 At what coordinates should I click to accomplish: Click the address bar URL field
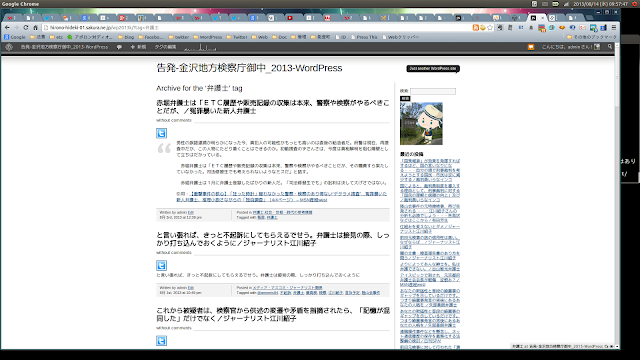[257, 27]
